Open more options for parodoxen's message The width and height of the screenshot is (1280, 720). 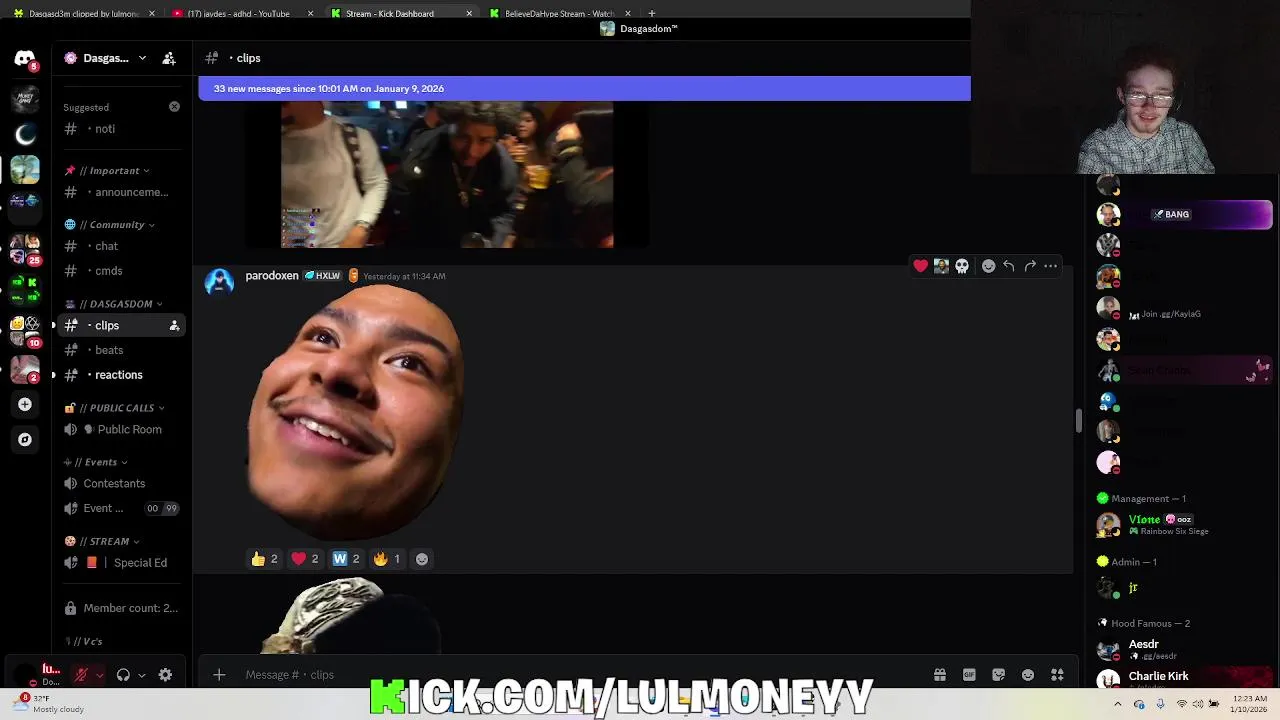[1050, 266]
